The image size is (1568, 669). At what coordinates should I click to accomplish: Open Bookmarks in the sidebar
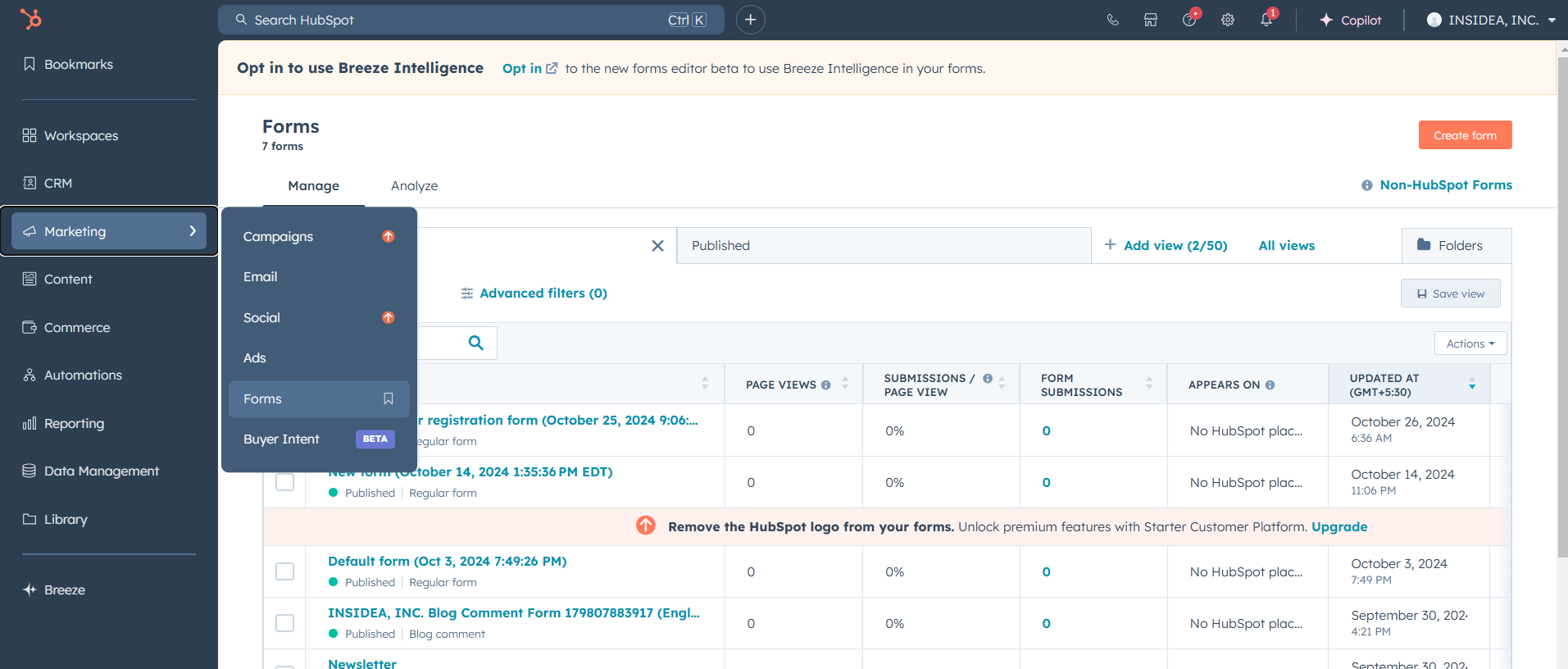point(68,64)
